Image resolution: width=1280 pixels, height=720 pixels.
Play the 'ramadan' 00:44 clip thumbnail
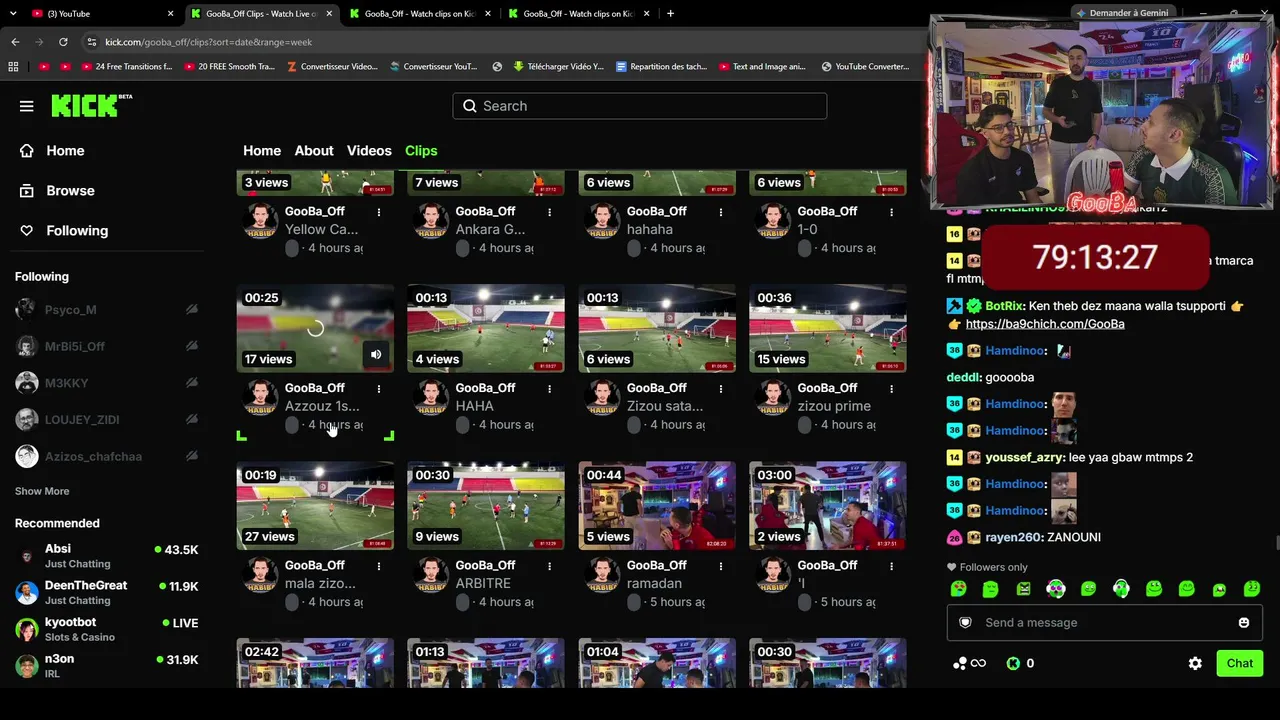(657, 506)
